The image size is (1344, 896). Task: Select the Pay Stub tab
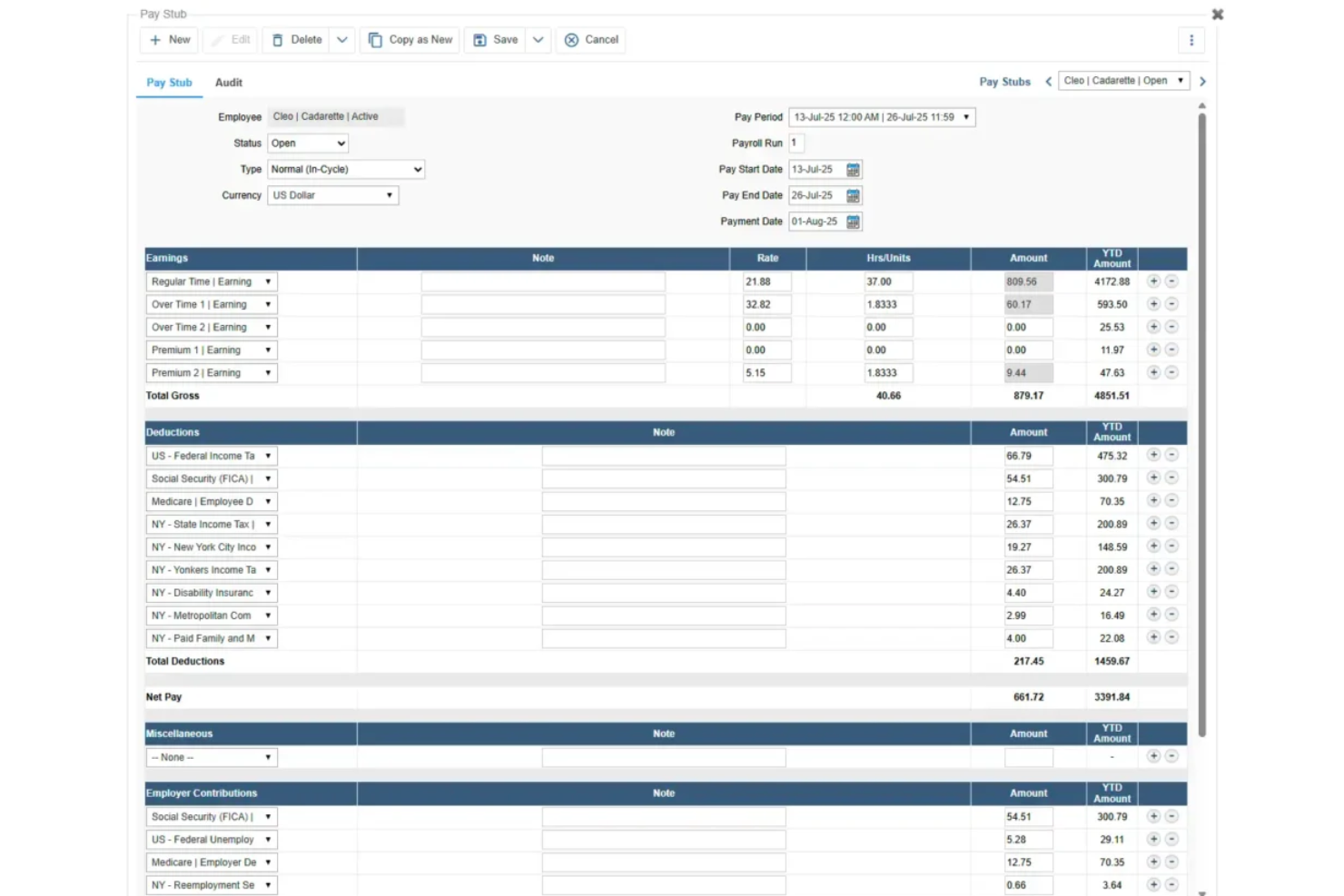click(x=169, y=83)
